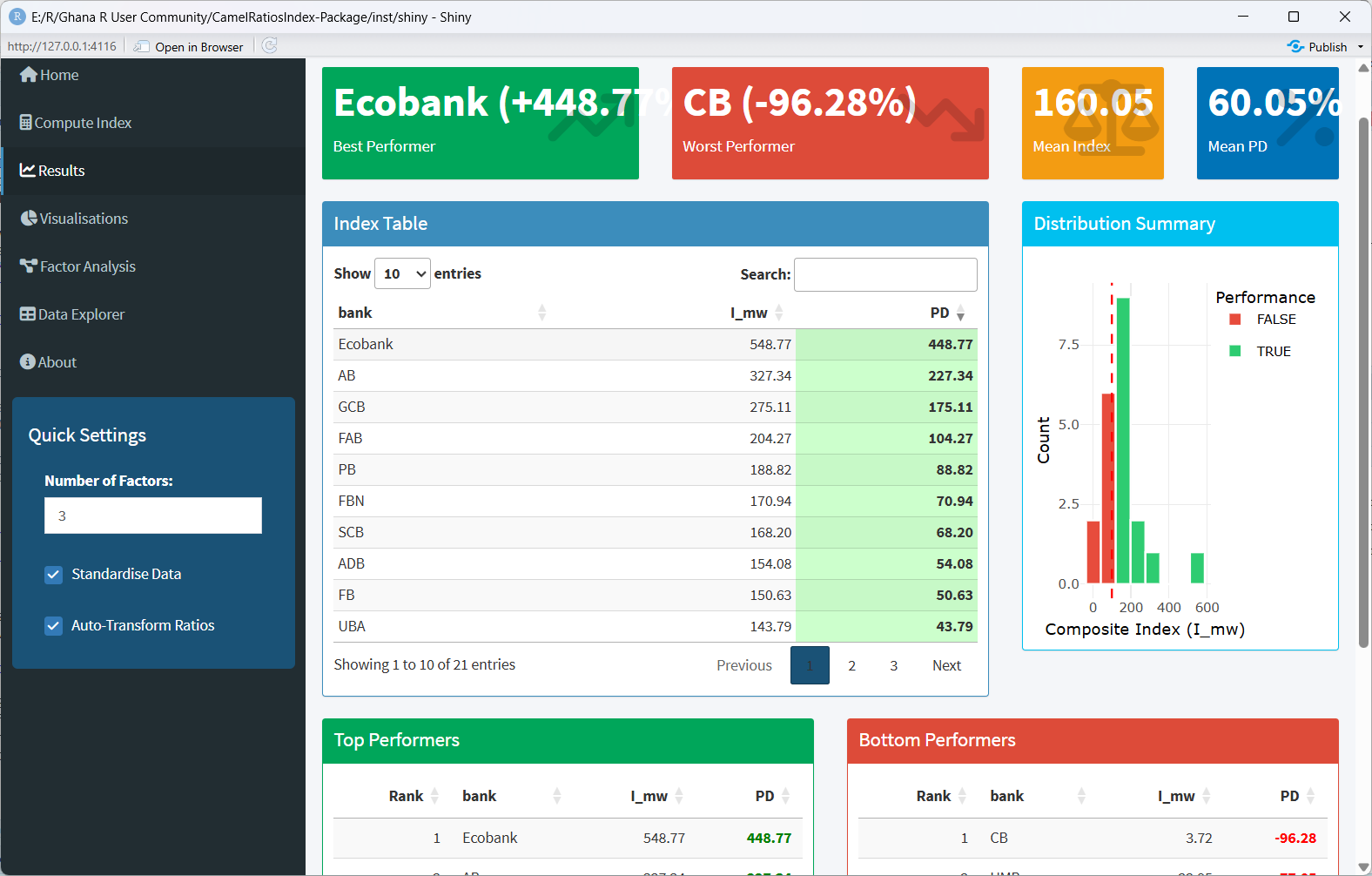1372x876 pixels.
Task: Sort Index Table by I_mw column arrows
Action: [x=779, y=313]
